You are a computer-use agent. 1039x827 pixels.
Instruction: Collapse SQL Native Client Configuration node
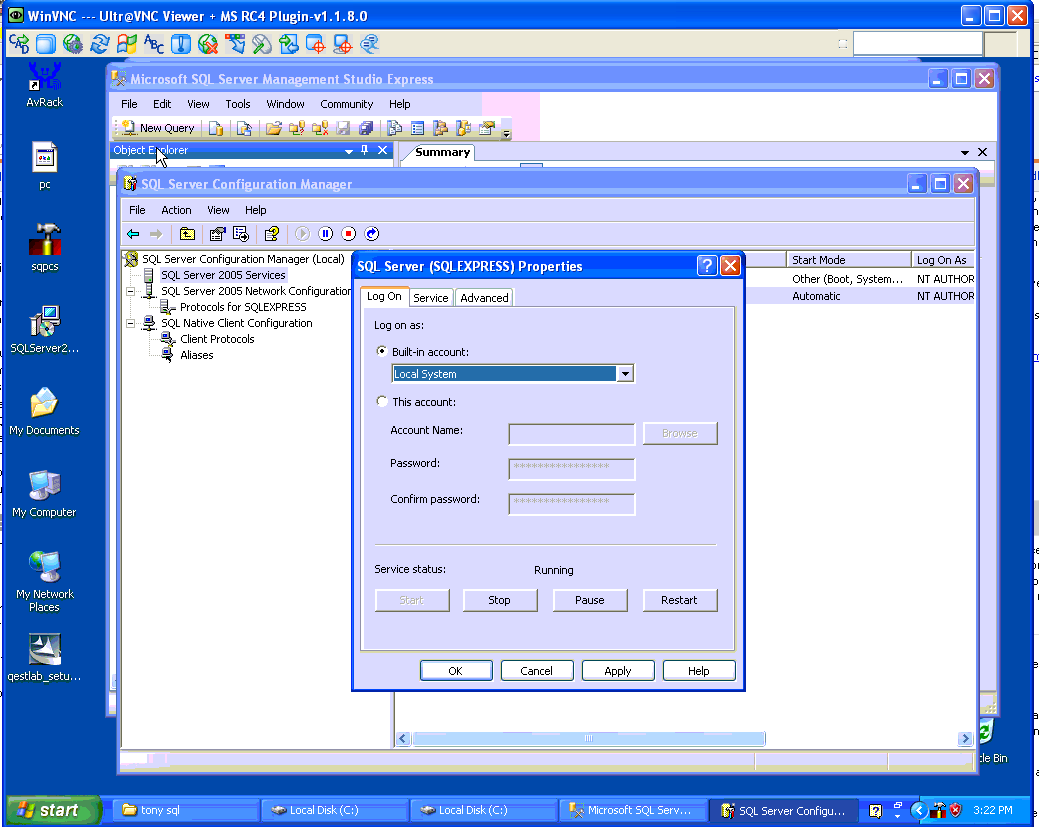pyautogui.click(x=130, y=323)
